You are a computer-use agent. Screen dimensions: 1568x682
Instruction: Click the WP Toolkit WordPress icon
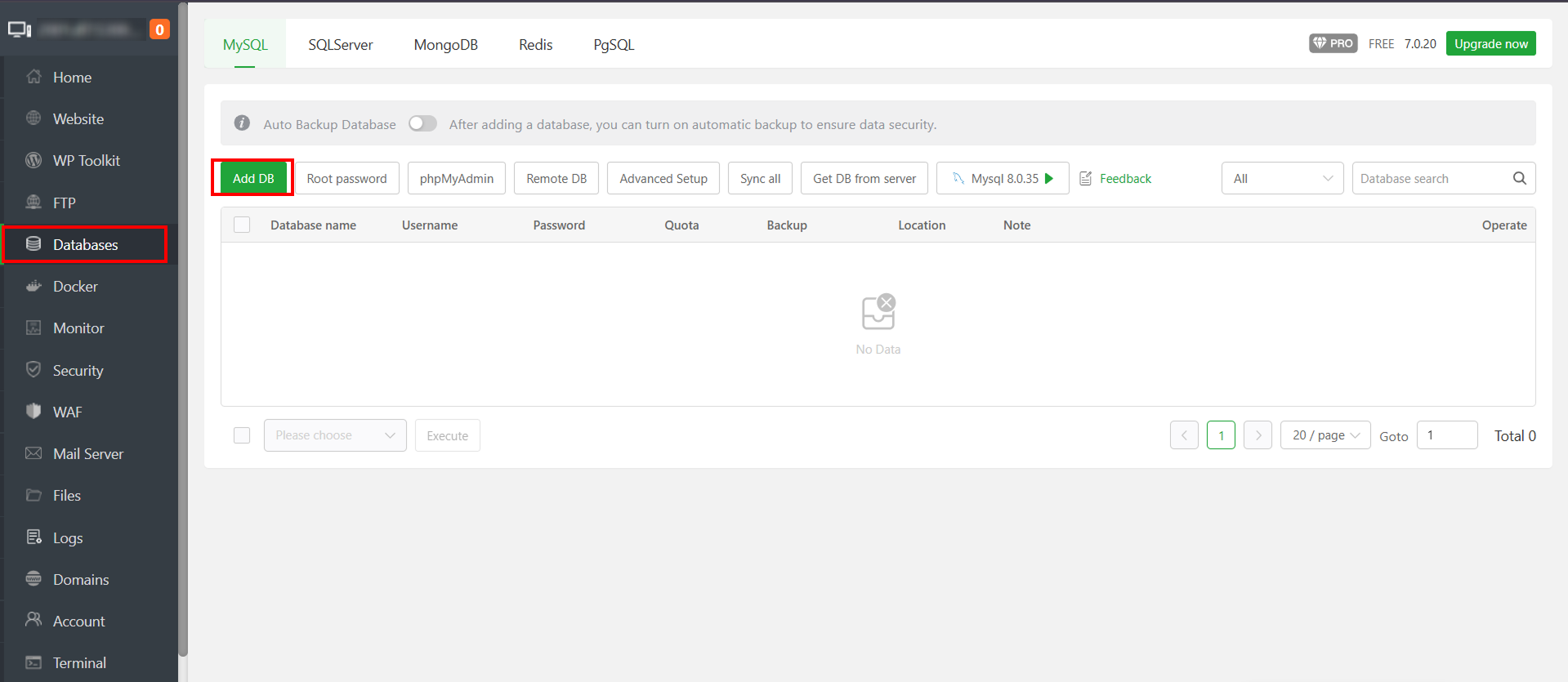34,160
